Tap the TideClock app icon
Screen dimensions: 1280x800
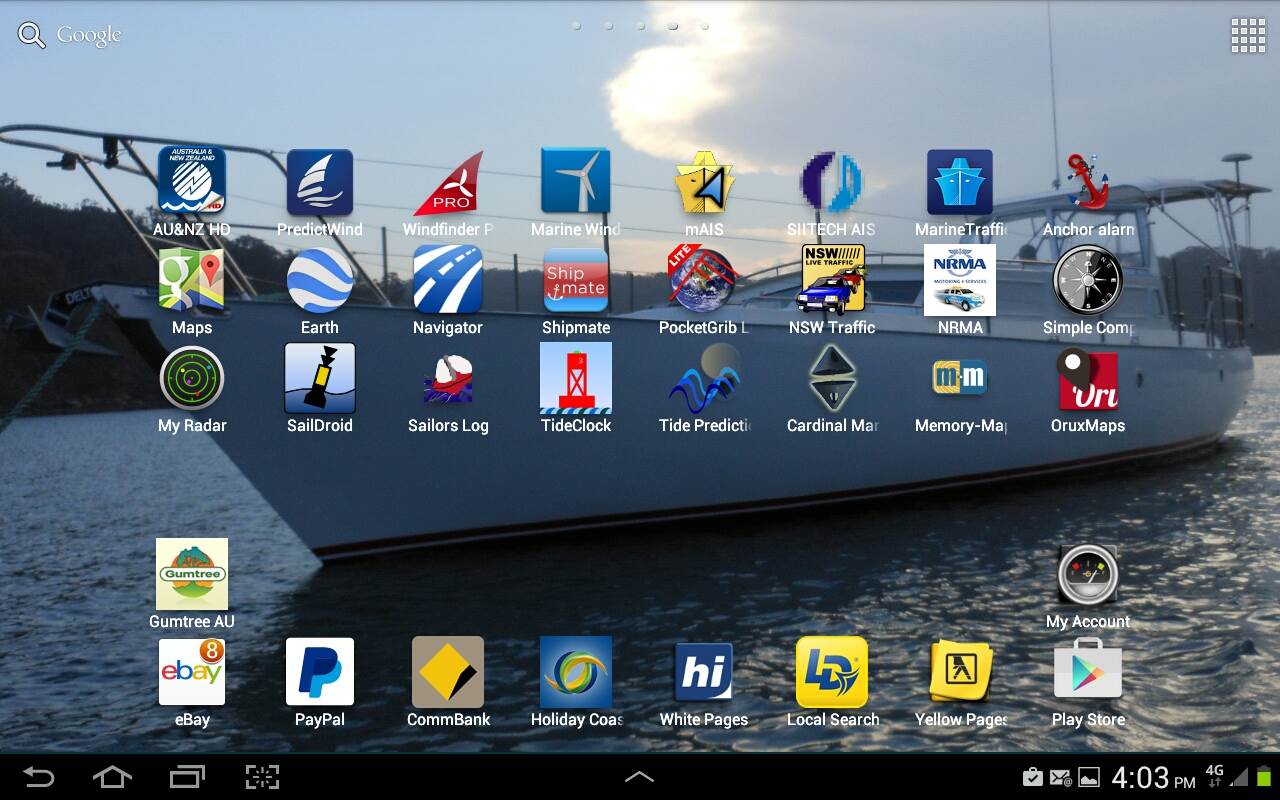(576, 379)
